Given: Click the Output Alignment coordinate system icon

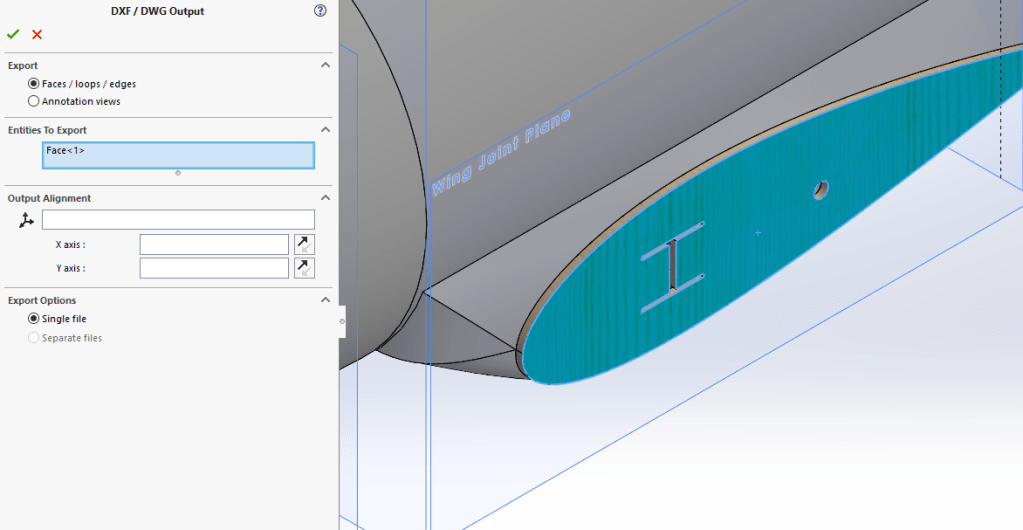Looking at the screenshot, I should pyautogui.click(x=26, y=220).
